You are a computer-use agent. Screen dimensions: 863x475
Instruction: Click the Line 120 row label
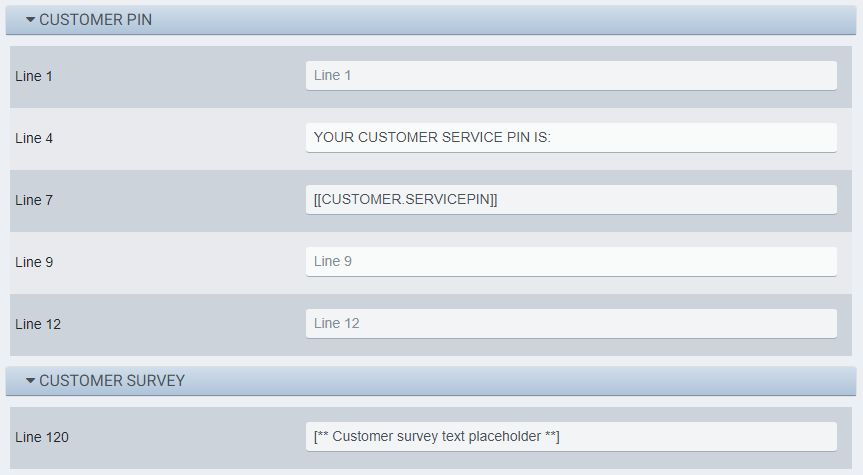[x=42, y=437]
